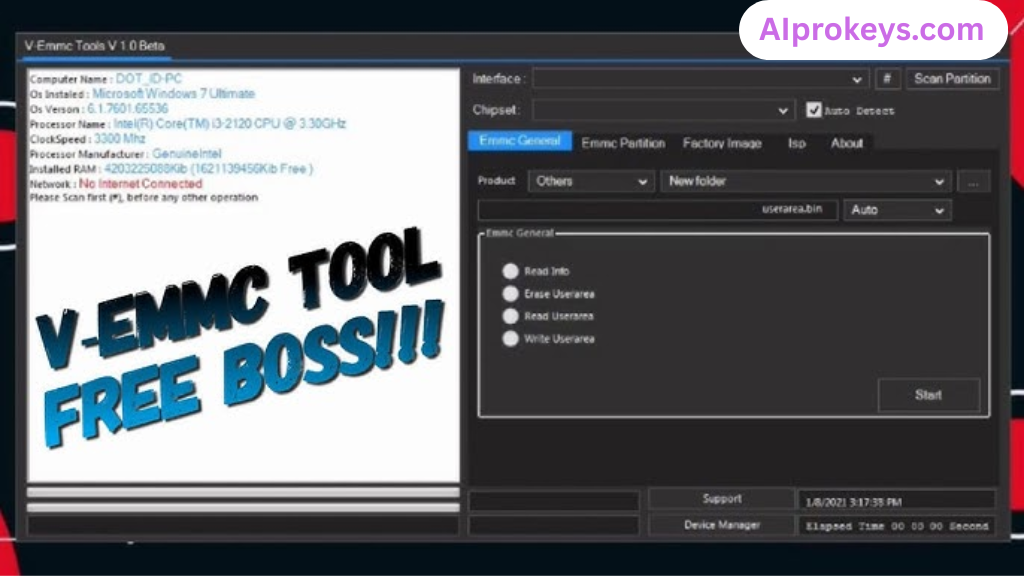The height and width of the screenshot is (576, 1024).
Task: Click the Intel Core i3-2120 processor text
Action: point(229,124)
